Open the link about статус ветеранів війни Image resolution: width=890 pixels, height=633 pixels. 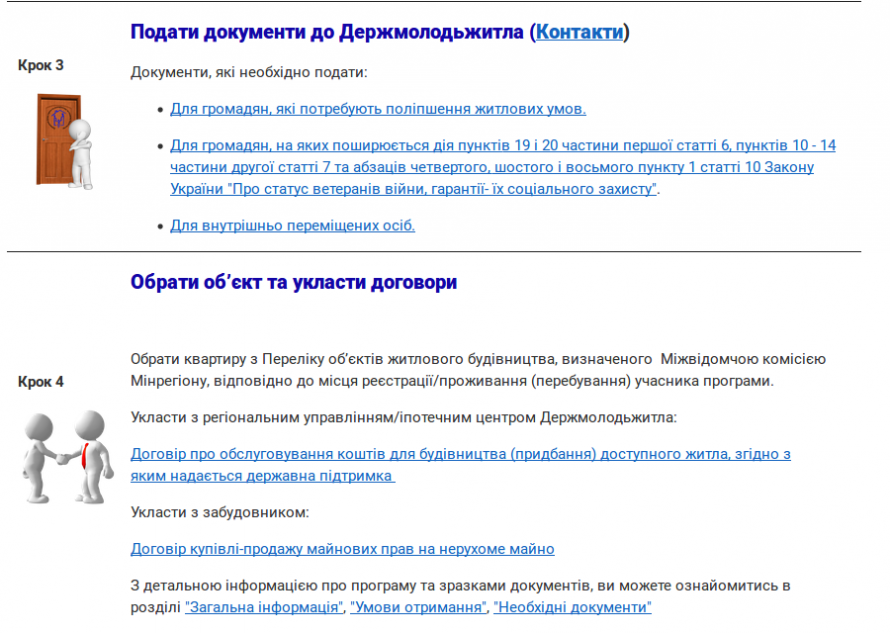[502, 167]
